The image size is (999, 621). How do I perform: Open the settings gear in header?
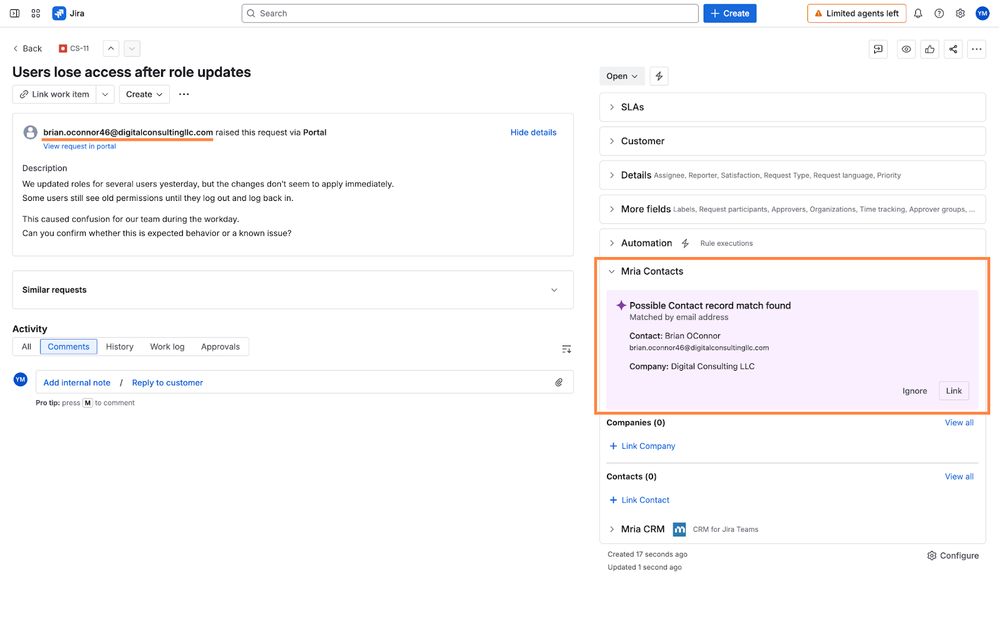click(960, 13)
